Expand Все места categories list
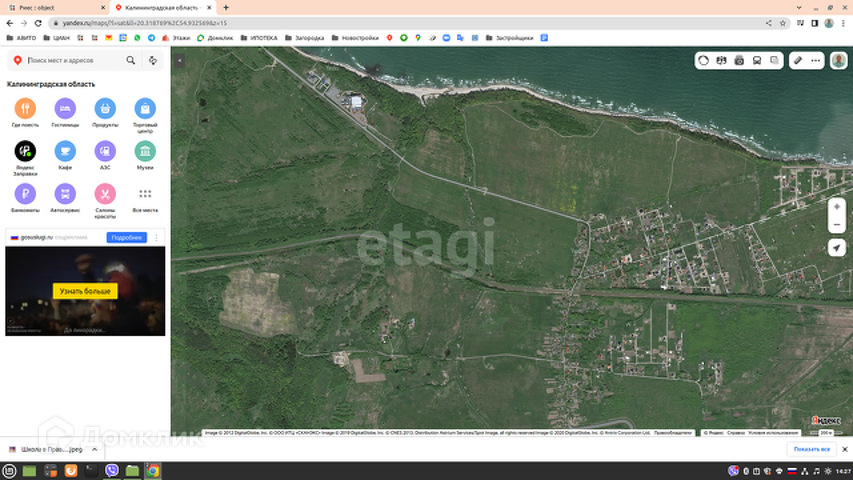The height and width of the screenshot is (480, 853). [x=145, y=194]
